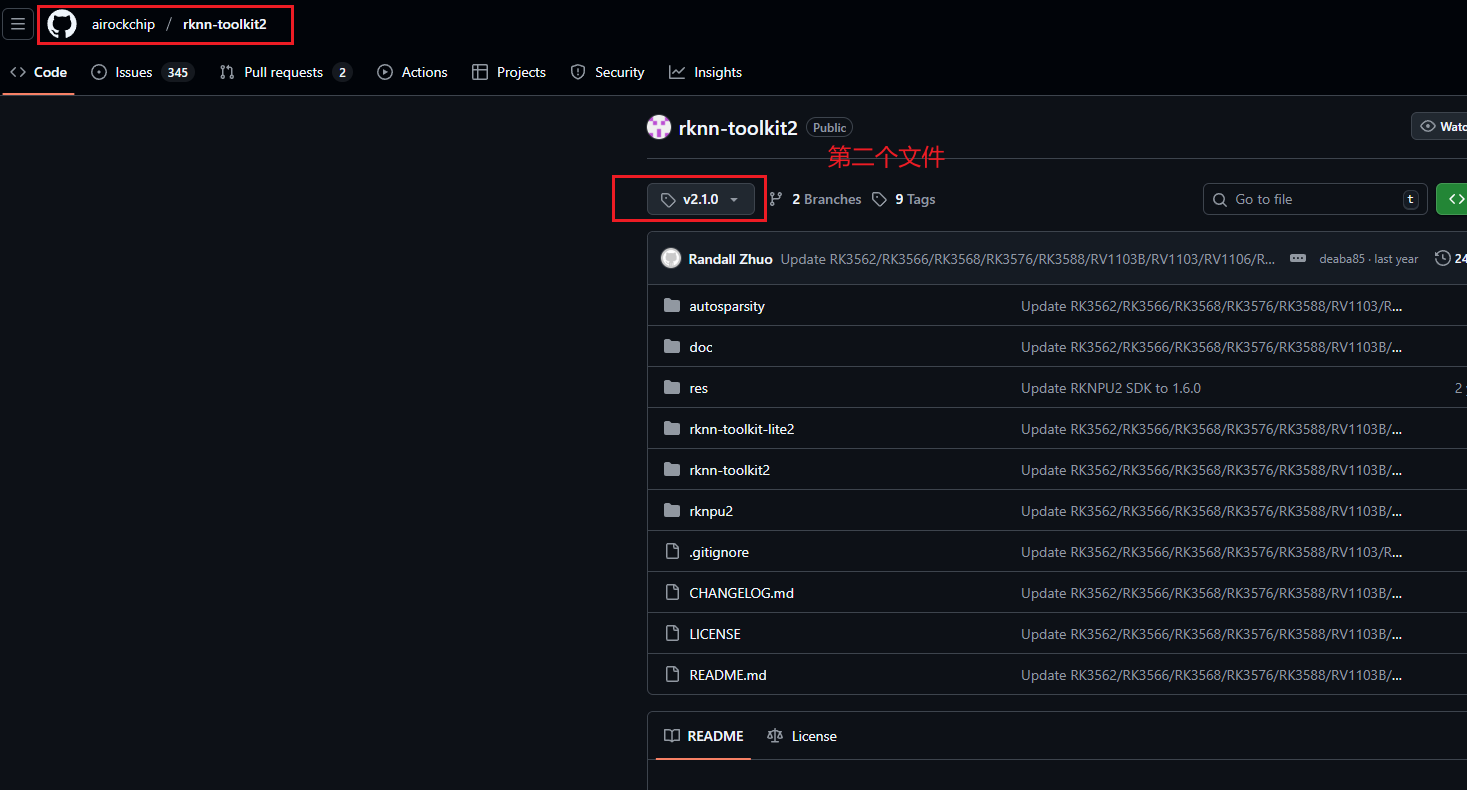The width and height of the screenshot is (1467, 790).
Task: Open the autosparsity folder
Action: tap(727, 306)
